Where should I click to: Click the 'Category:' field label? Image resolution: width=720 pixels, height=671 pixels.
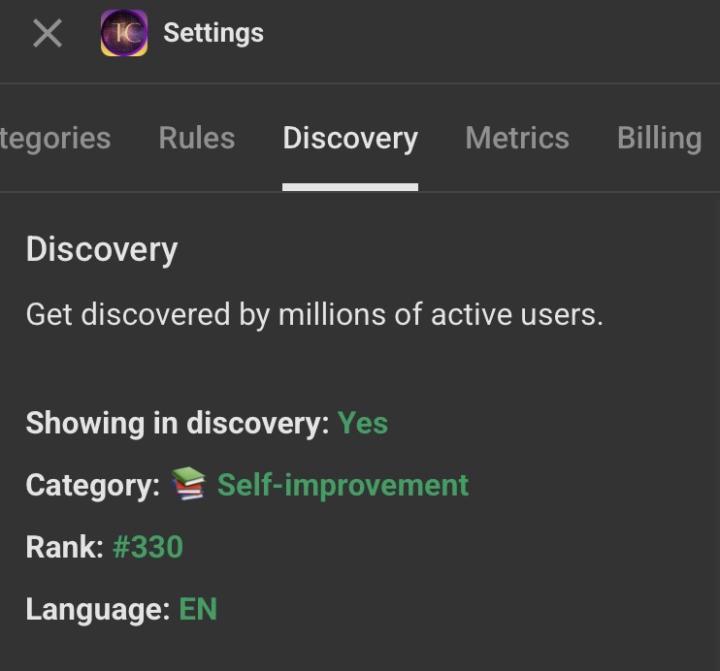click(92, 485)
